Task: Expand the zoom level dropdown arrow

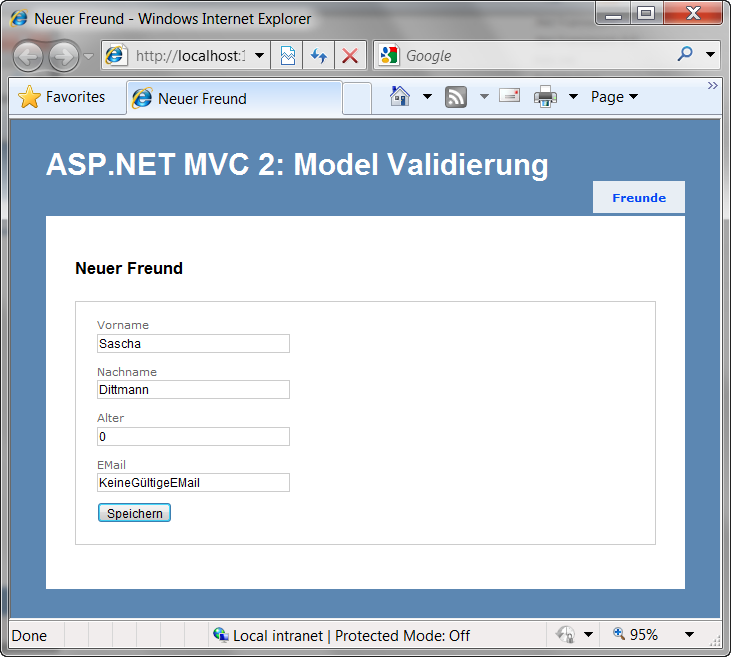Action: 690,635
